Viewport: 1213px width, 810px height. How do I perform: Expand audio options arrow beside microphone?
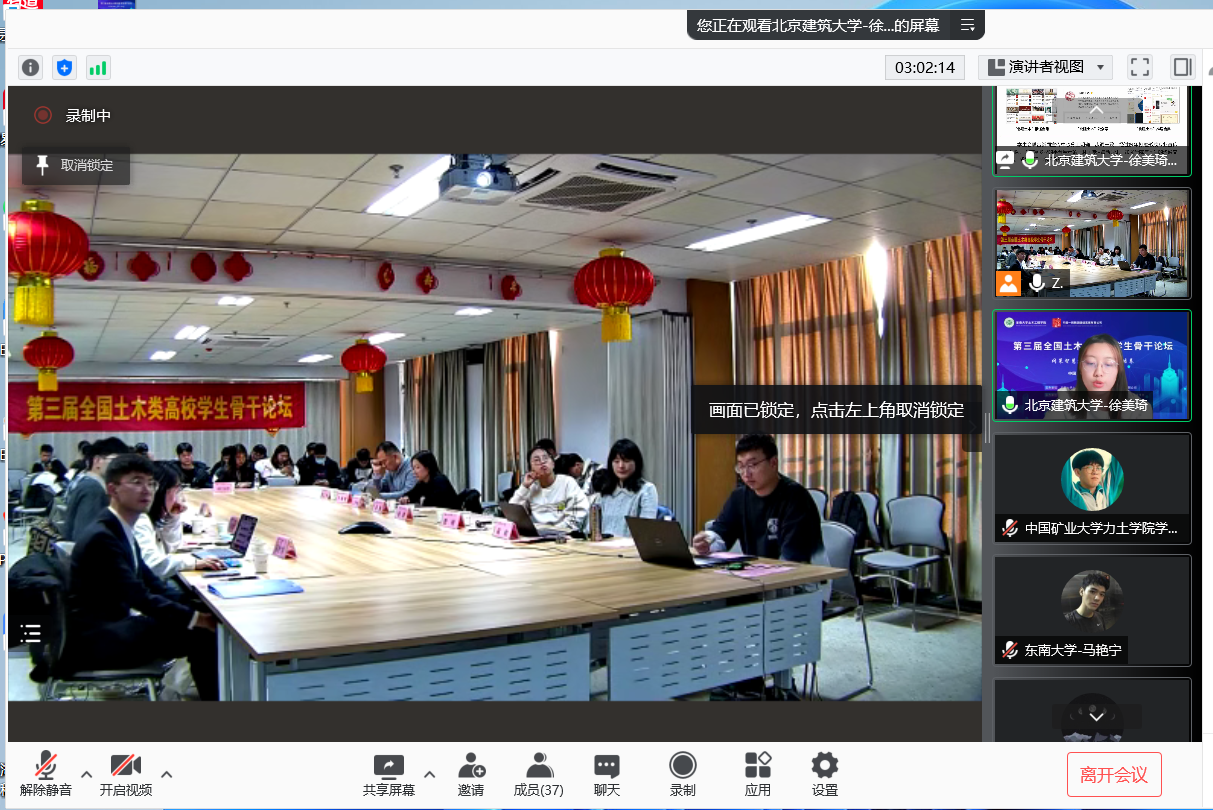pyautogui.click(x=87, y=774)
